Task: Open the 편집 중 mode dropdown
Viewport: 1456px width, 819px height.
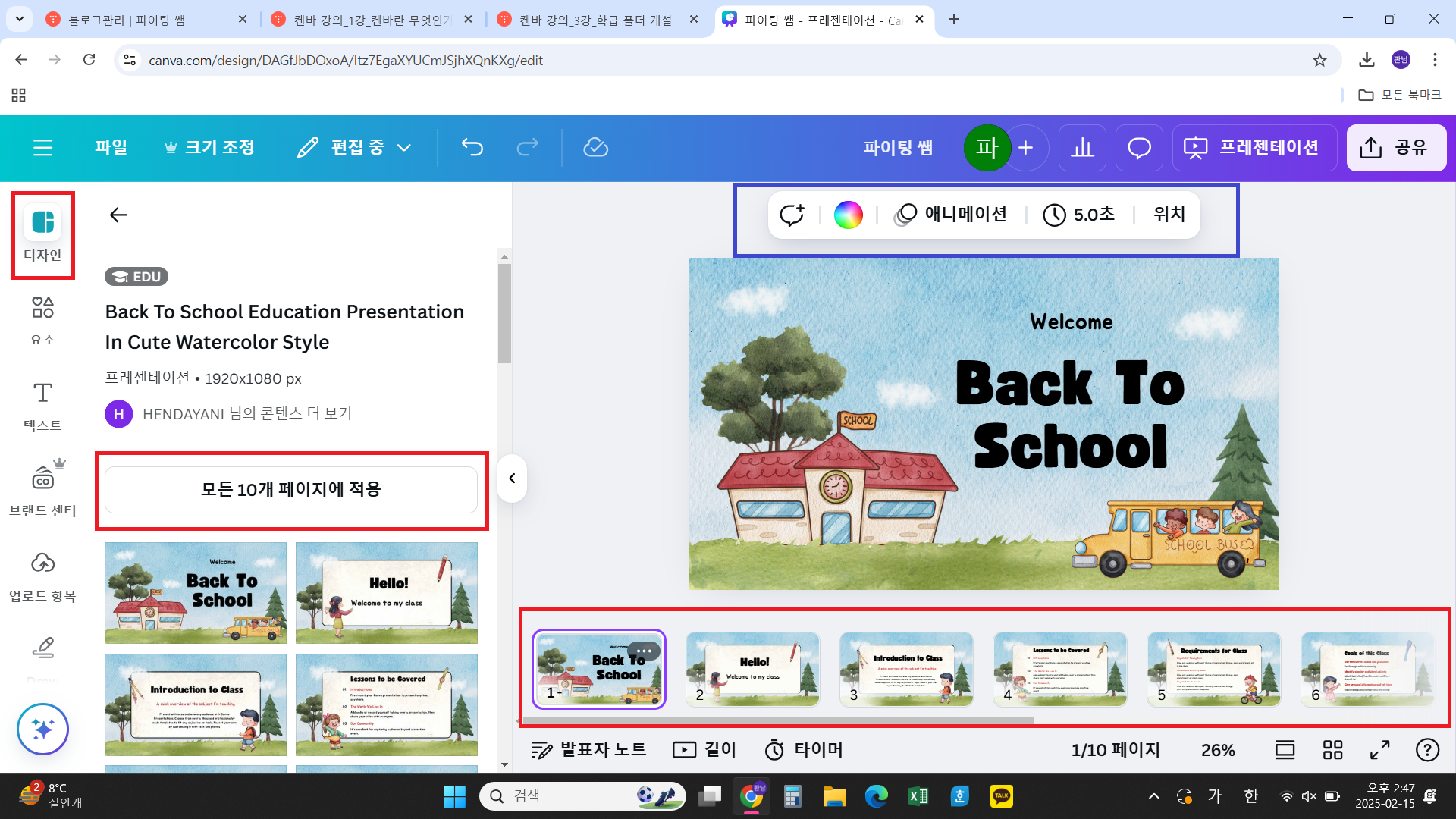Action: coord(353,147)
